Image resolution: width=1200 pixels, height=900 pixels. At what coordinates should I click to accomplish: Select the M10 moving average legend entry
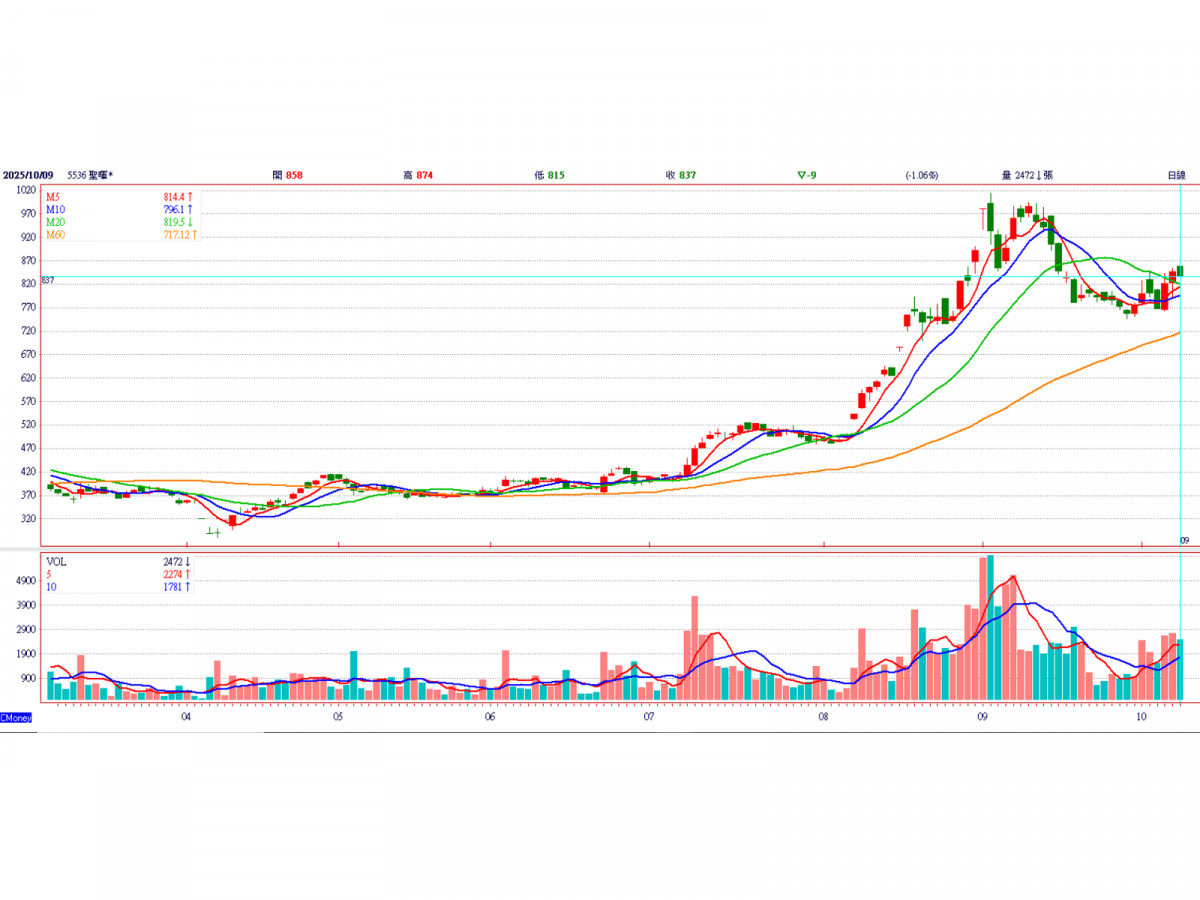(56, 209)
